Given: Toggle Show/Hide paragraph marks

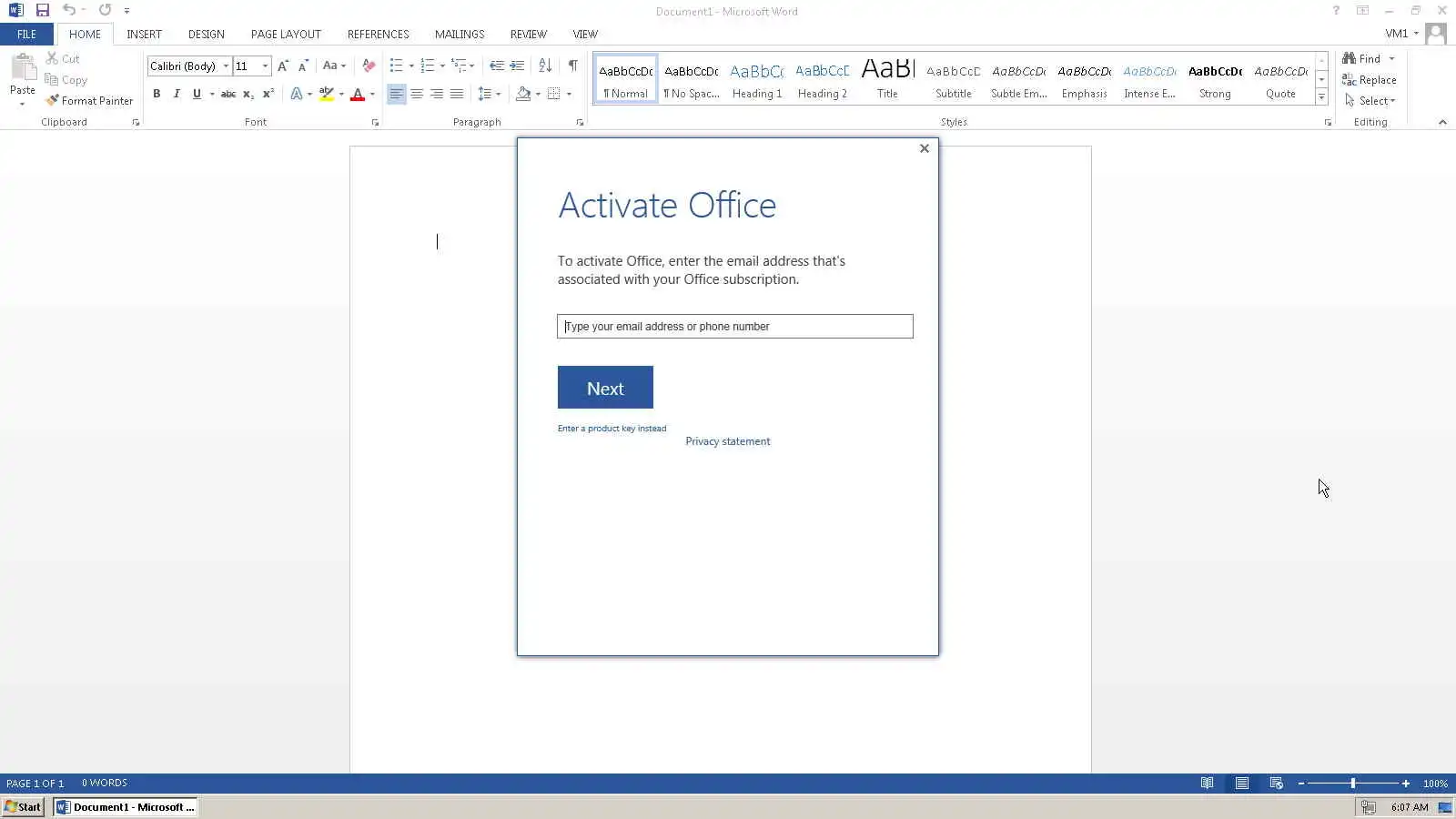Looking at the screenshot, I should tap(572, 66).
